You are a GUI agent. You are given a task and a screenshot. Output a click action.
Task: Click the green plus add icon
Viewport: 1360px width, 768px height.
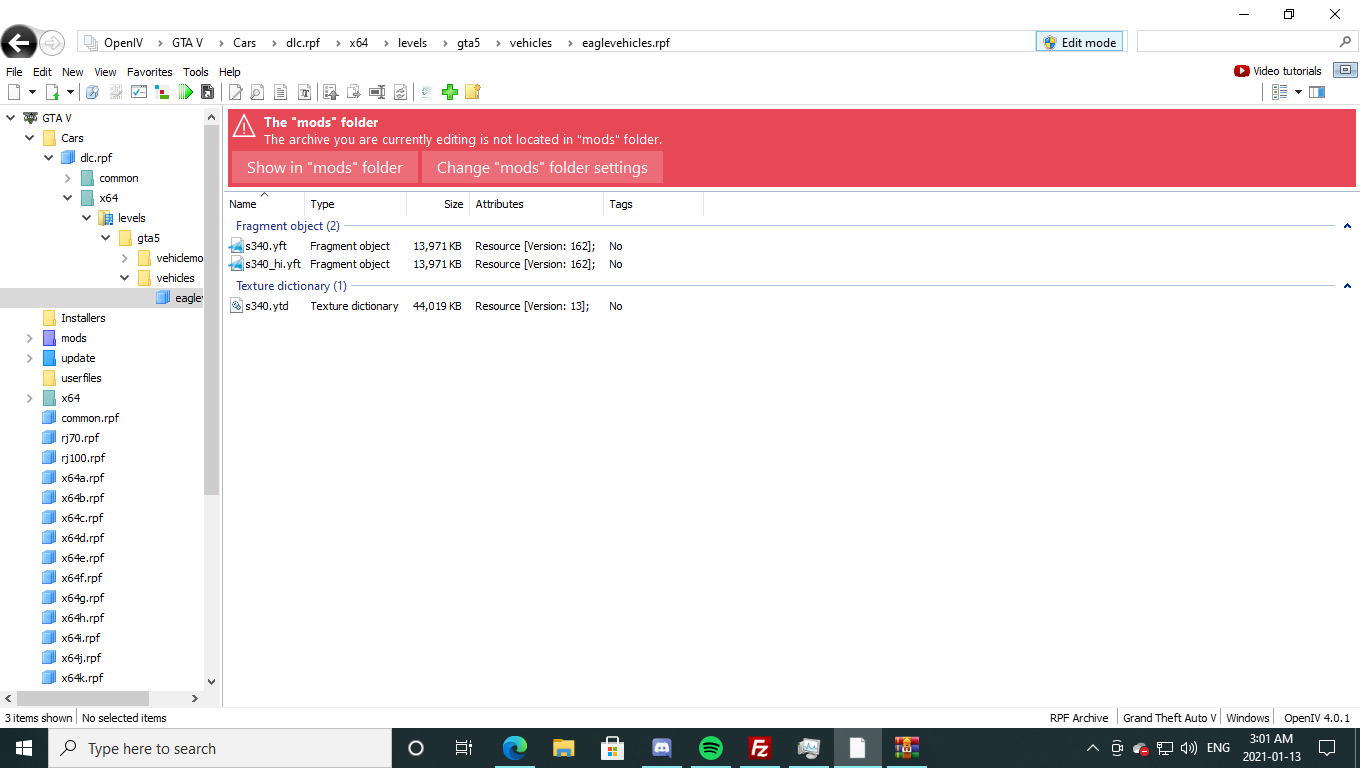pos(449,92)
